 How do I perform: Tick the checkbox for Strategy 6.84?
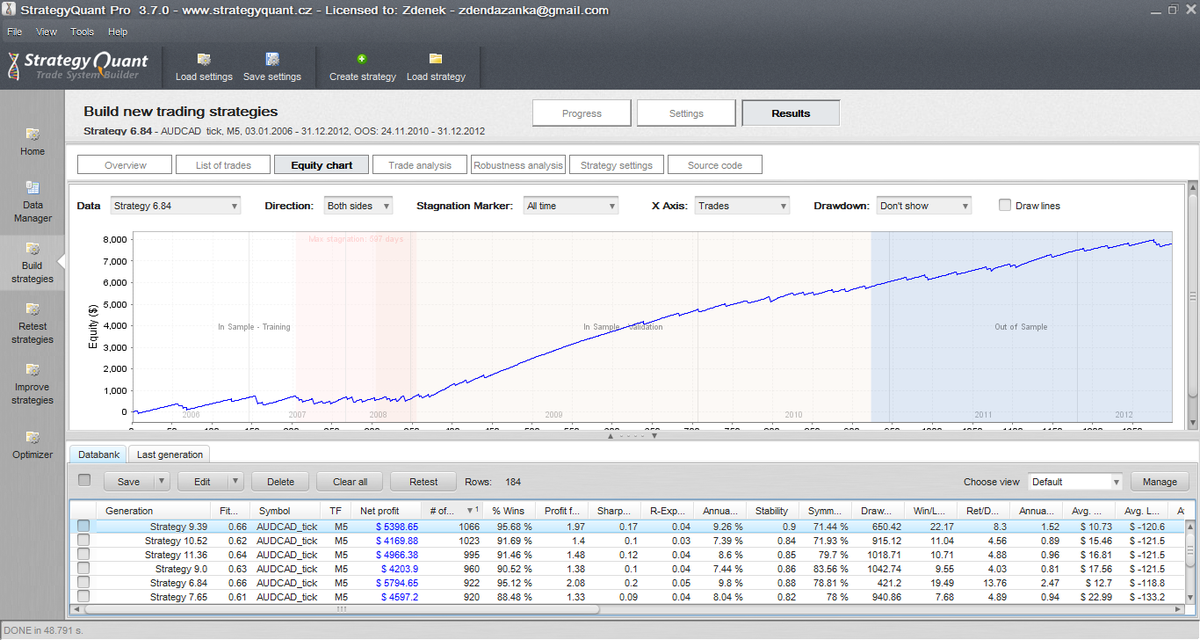click(x=84, y=582)
